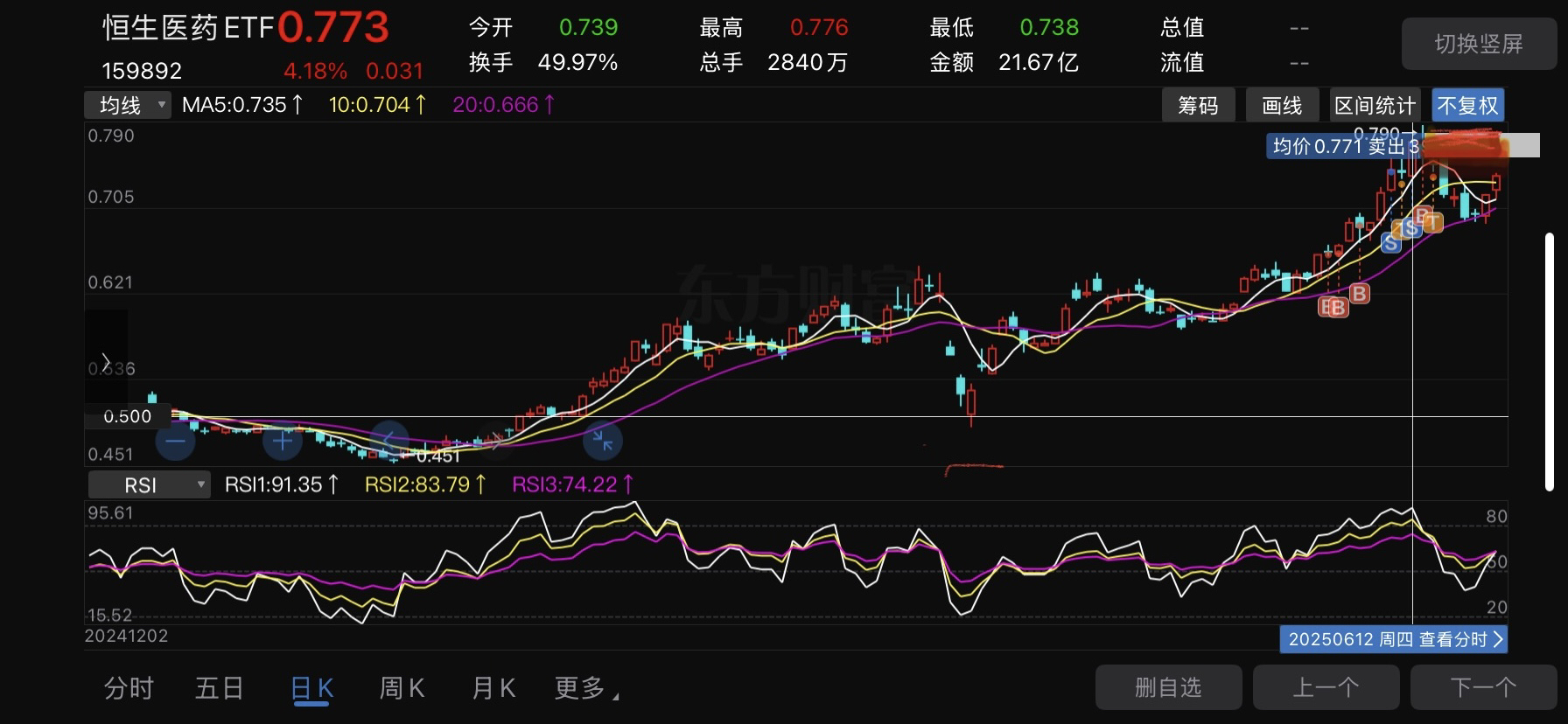Change the 不复权 adjustment setting
This screenshot has height=724, width=1568.
point(1468,106)
